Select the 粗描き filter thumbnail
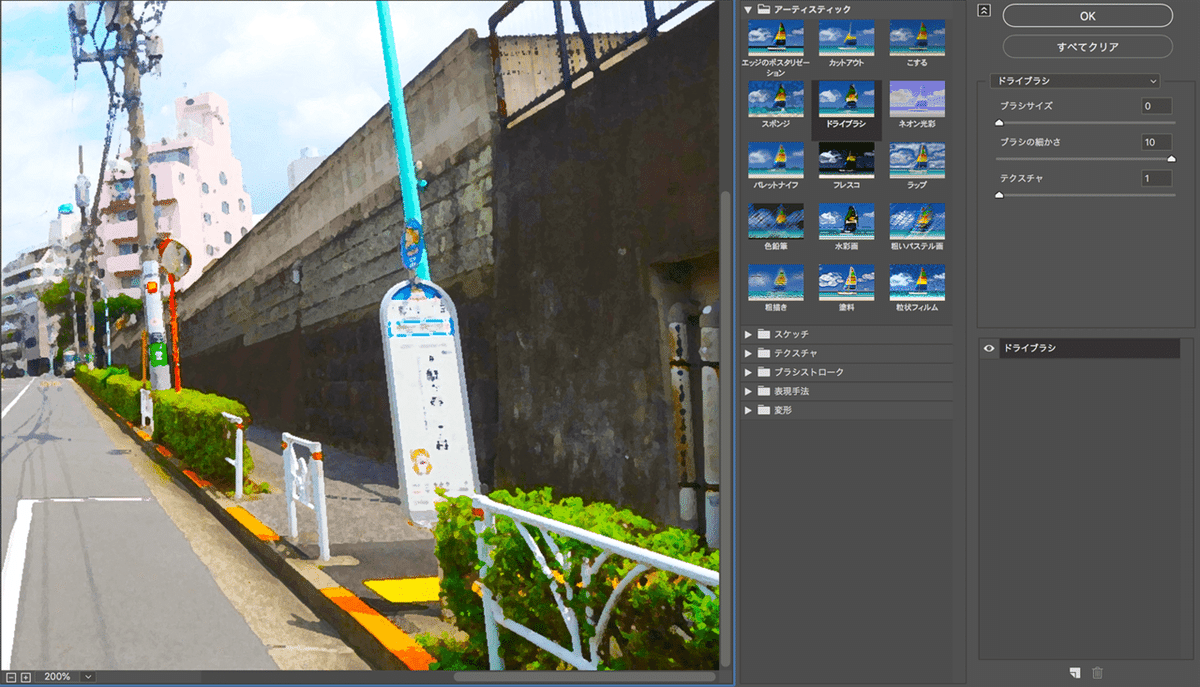1200x687 pixels. [776, 282]
